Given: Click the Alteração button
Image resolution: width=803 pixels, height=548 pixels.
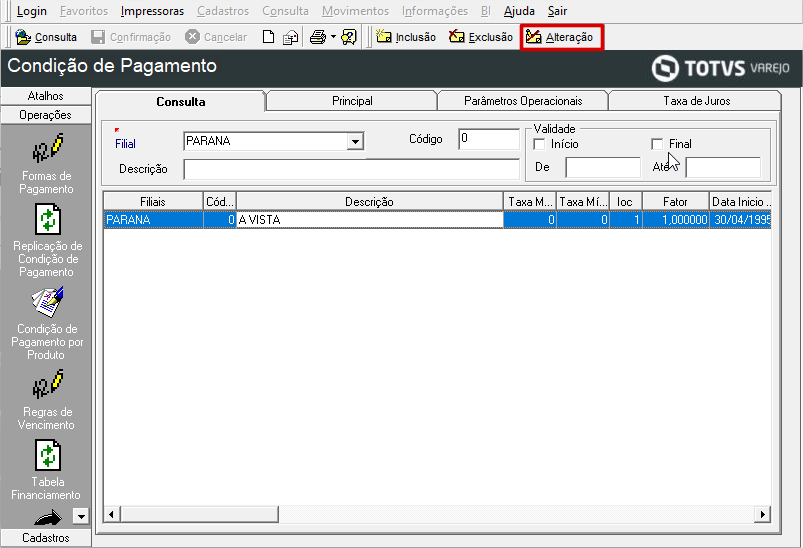Looking at the screenshot, I should click(561, 37).
